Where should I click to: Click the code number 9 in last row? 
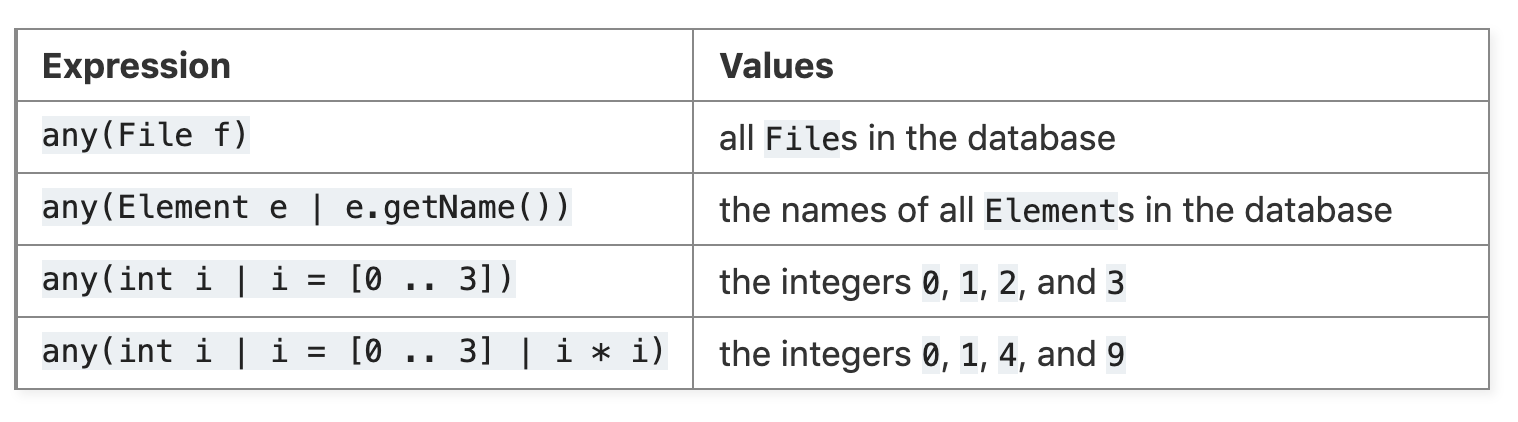[1116, 356]
